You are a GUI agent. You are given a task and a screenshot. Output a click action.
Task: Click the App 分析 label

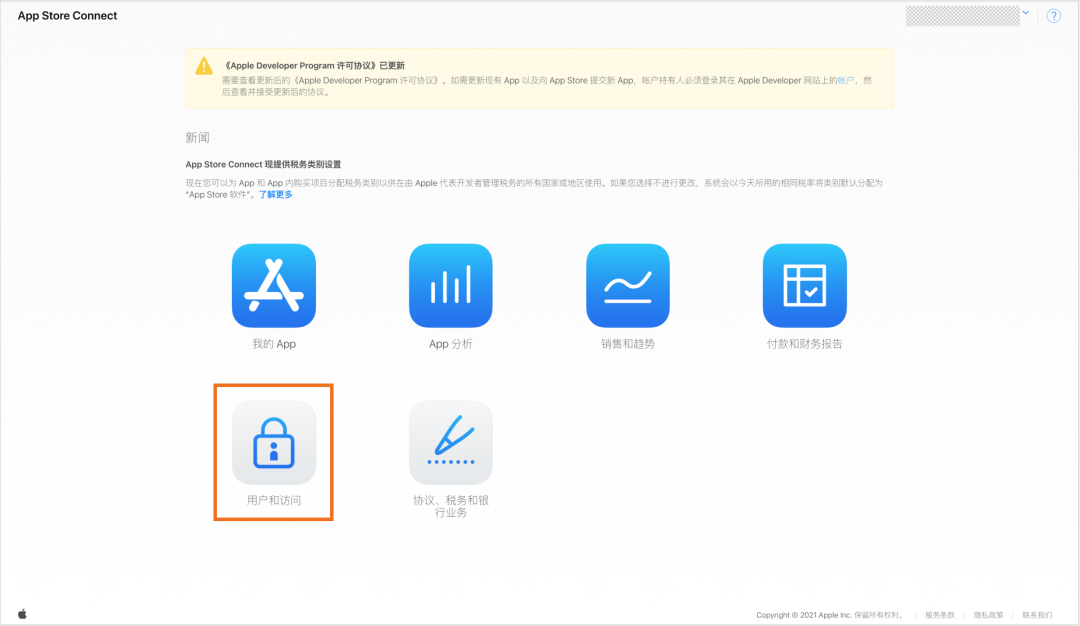450,344
